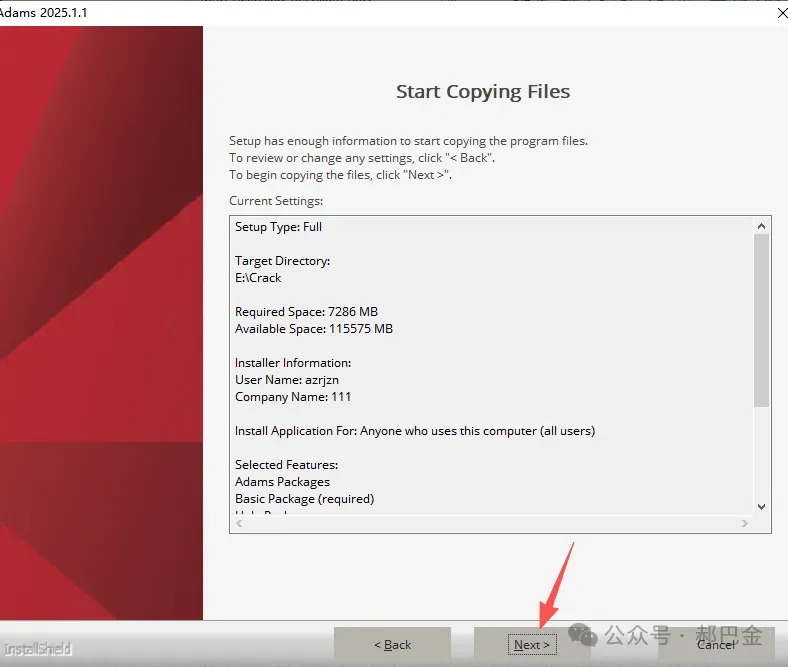Screen dimensions: 788x667
Task: Click the Basic Package (required) entry
Action: pos(305,499)
